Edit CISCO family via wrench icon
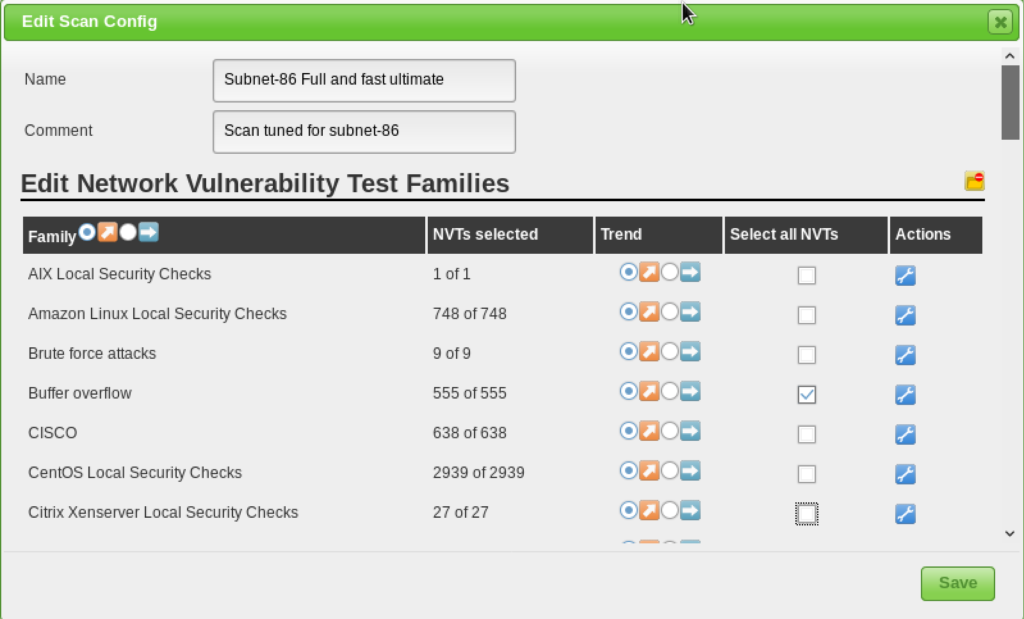This screenshot has height=619, width=1024. coord(905,435)
